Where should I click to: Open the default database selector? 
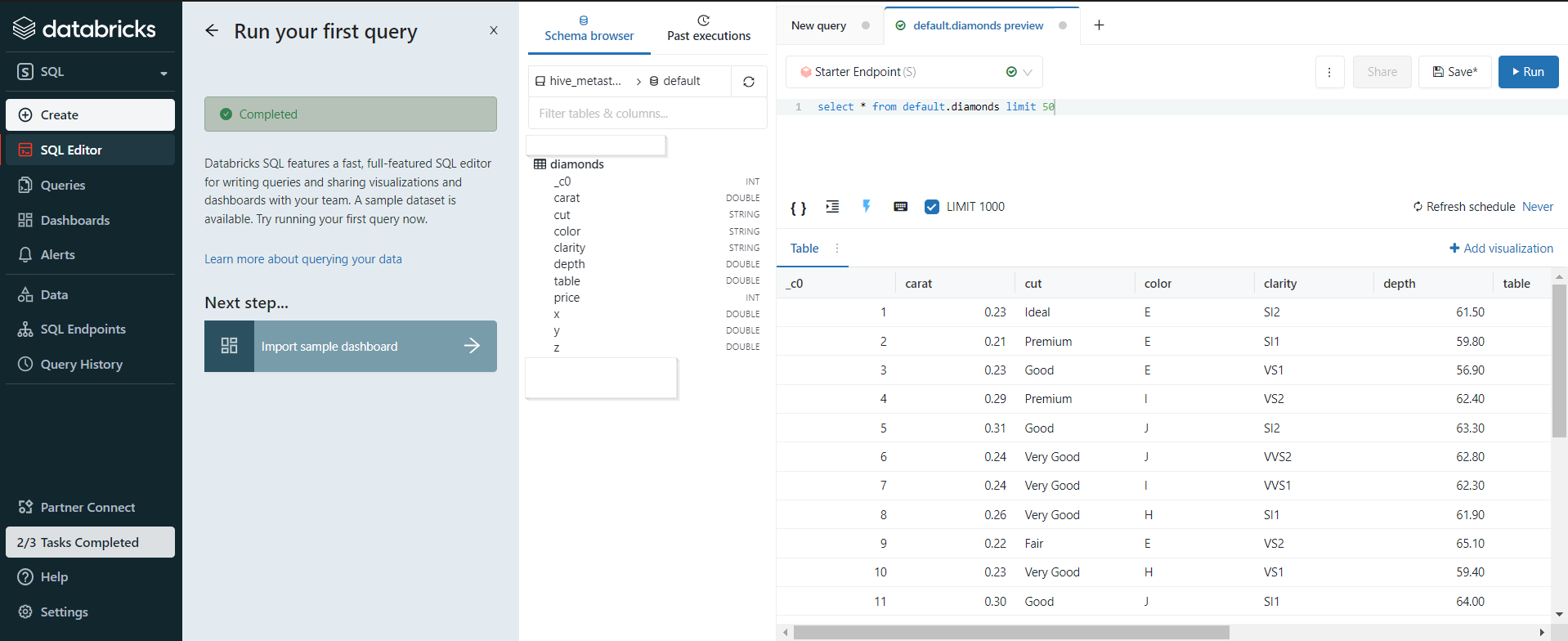(675, 81)
